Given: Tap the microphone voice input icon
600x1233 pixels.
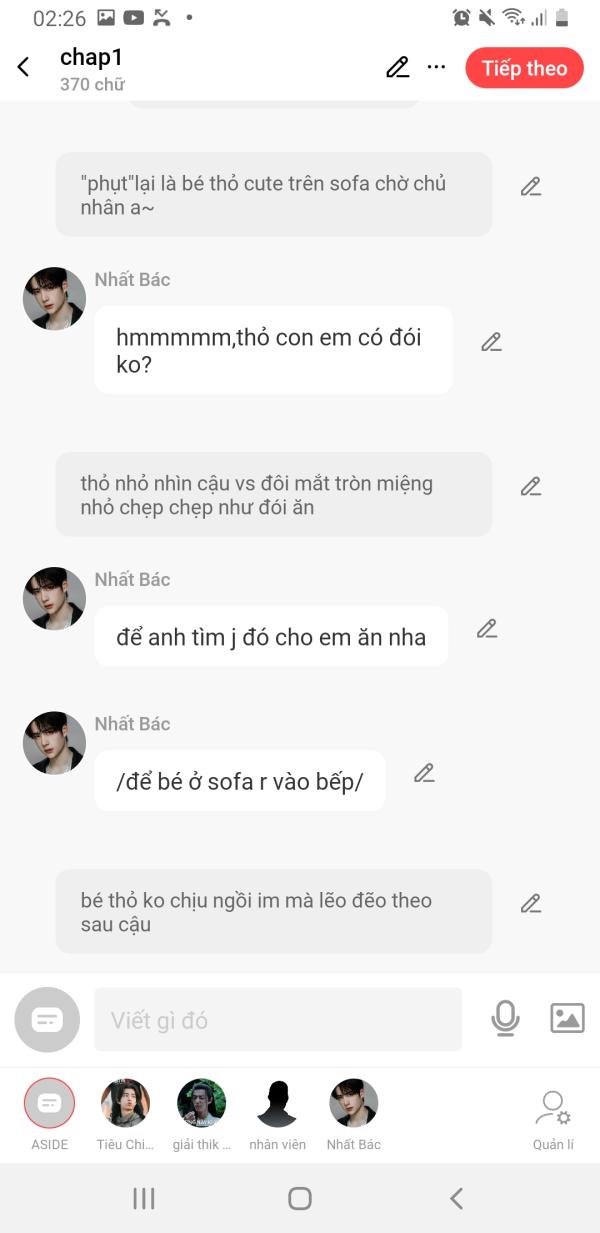Looking at the screenshot, I should pyautogui.click(x=505, y=1018).
